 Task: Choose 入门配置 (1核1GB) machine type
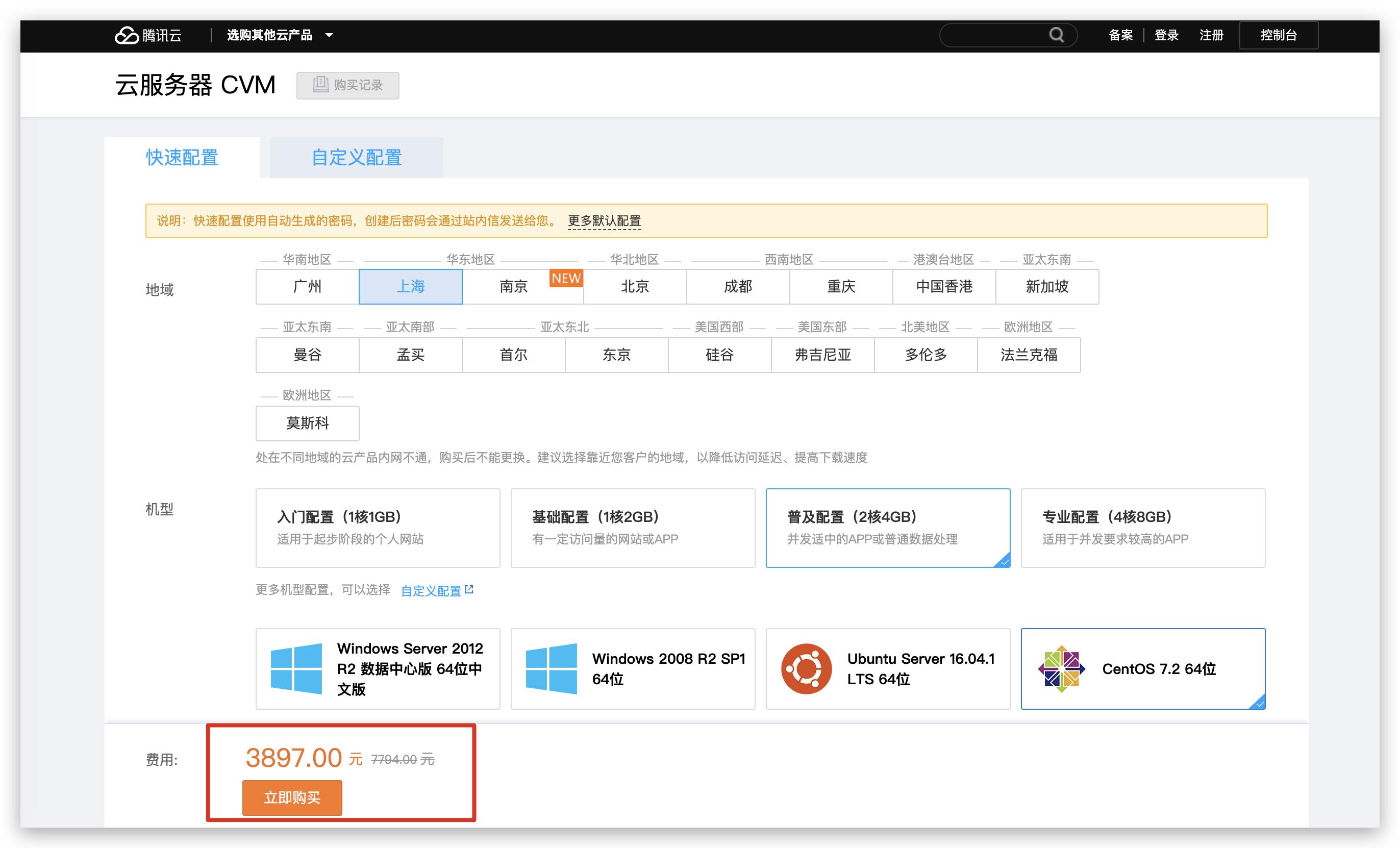(x=378, y=528)
